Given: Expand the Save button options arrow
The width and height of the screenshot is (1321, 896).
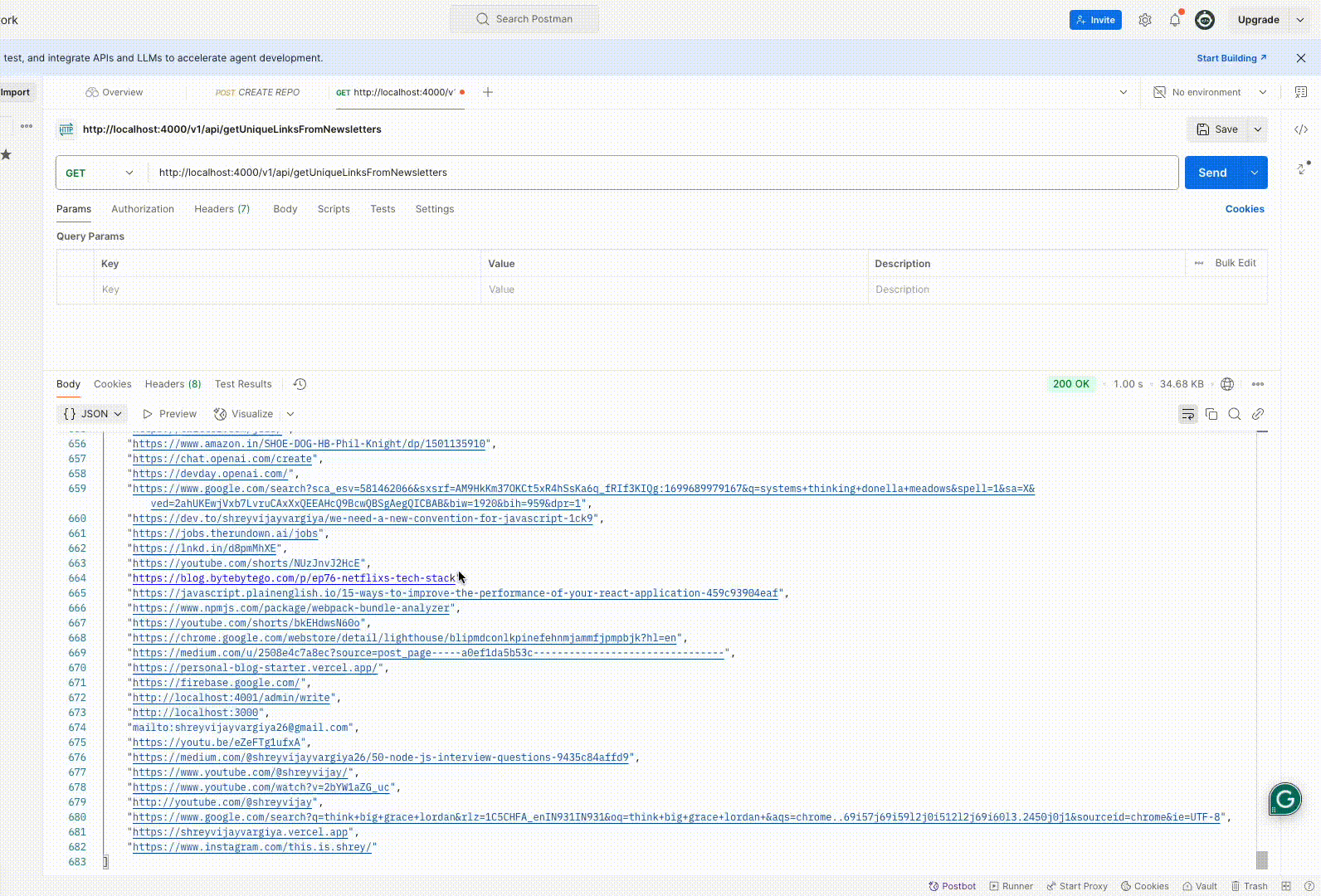Looking at the screenshot, I should click(1258, 129).
